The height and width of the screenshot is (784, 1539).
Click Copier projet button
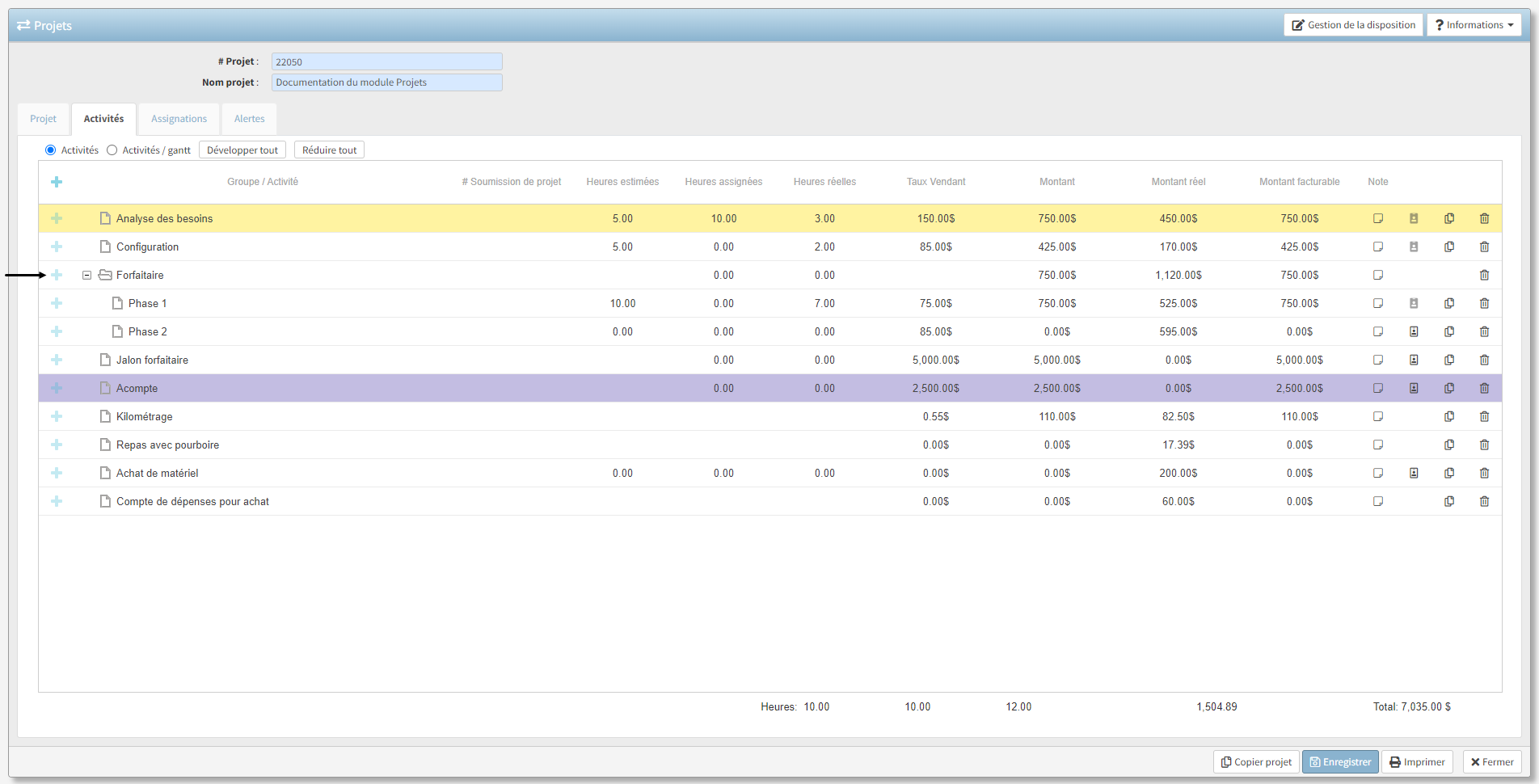point(1256,762)
